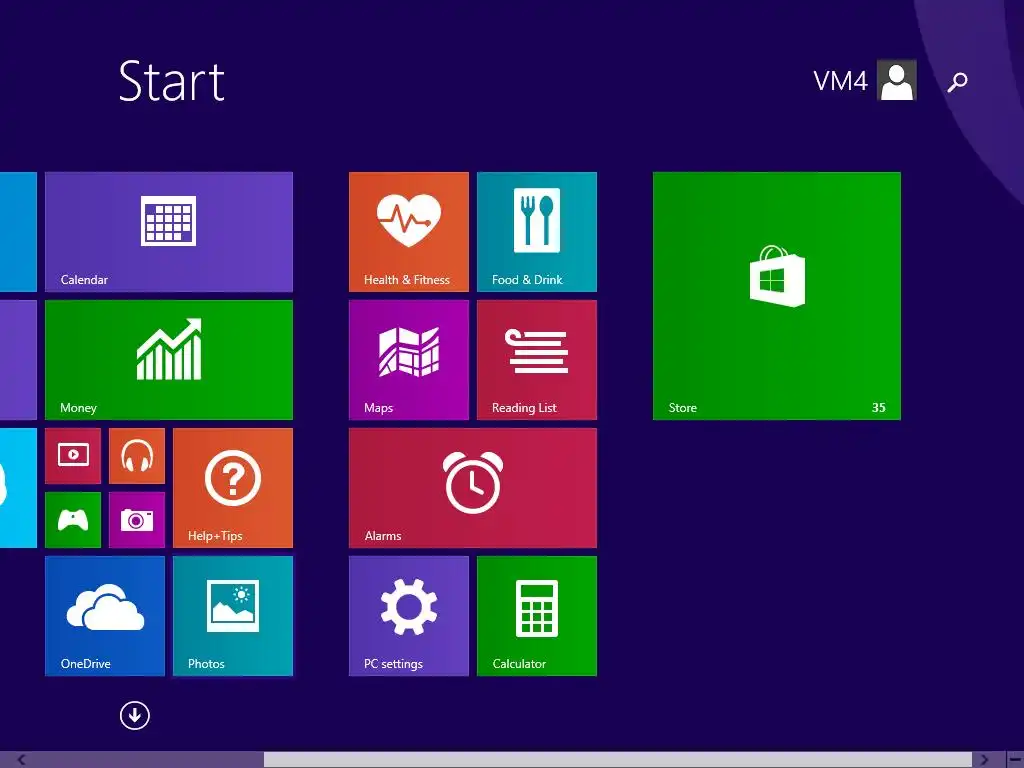1024x768 pixels.
Task: Open the Xbox Games controller tile
Action: pyautogui.click(x=73, y=520)
